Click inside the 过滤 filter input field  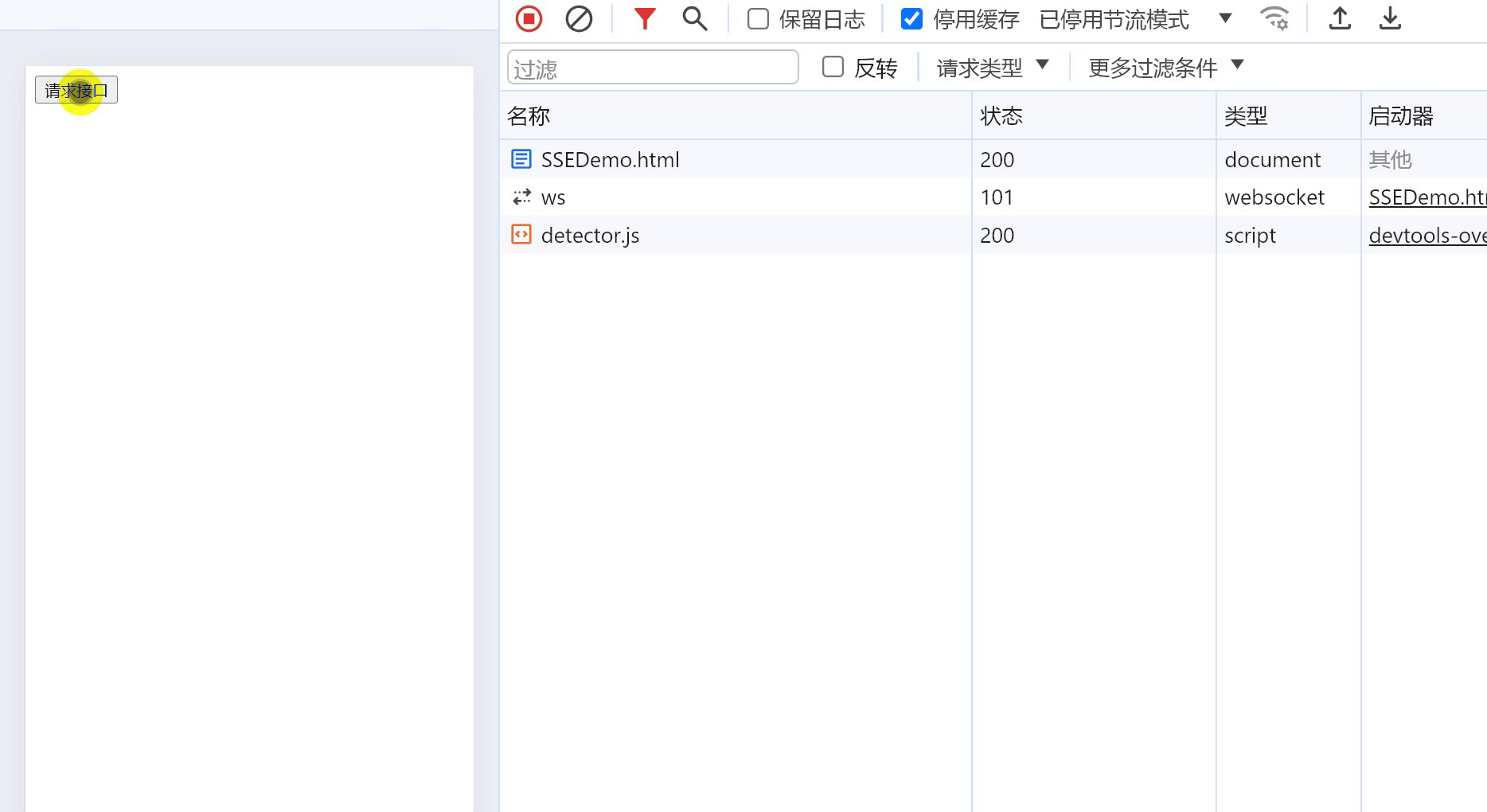click(653, 67)
